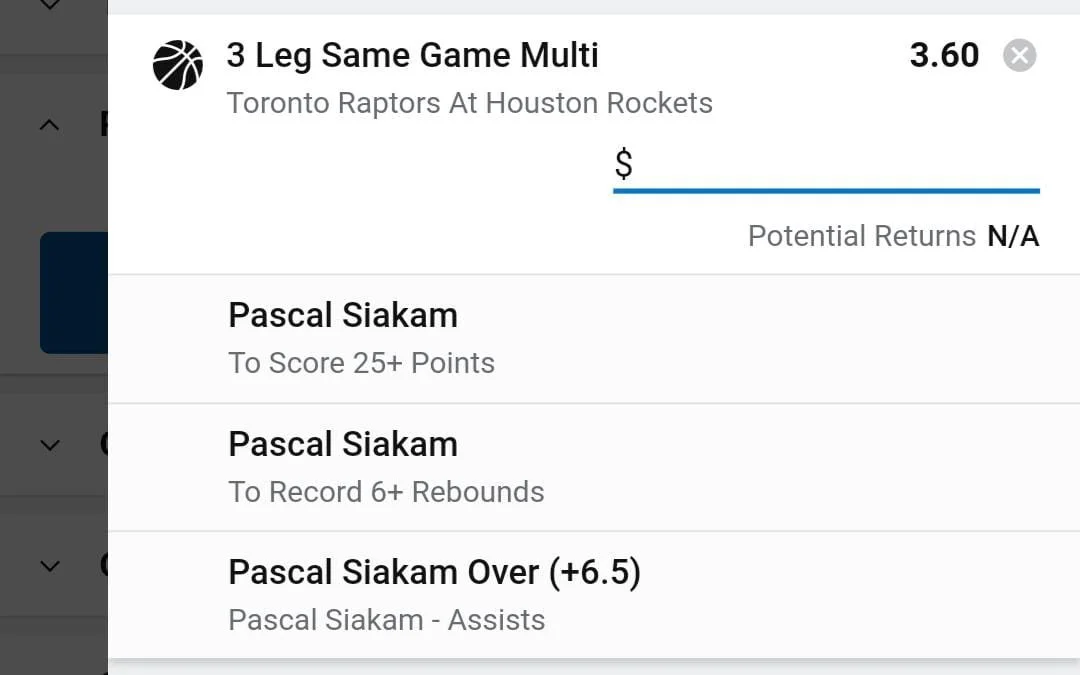Click the N/A potential returns value
This screenshot has width=1080, height=675.
coord(1013,236)
